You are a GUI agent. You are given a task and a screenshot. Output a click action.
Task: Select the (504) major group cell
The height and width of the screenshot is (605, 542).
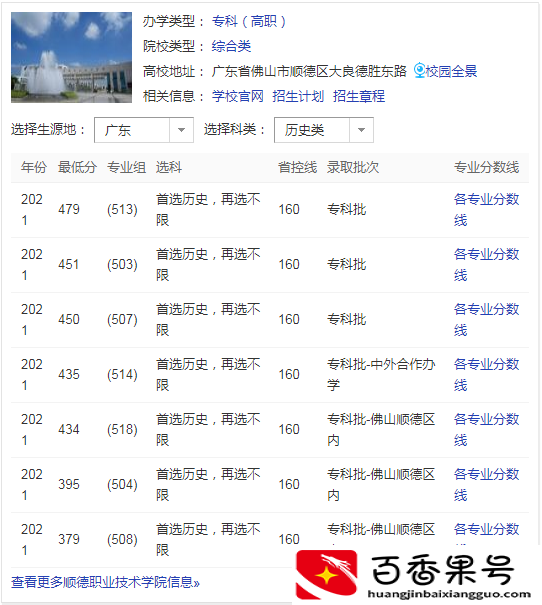point(122,485)
